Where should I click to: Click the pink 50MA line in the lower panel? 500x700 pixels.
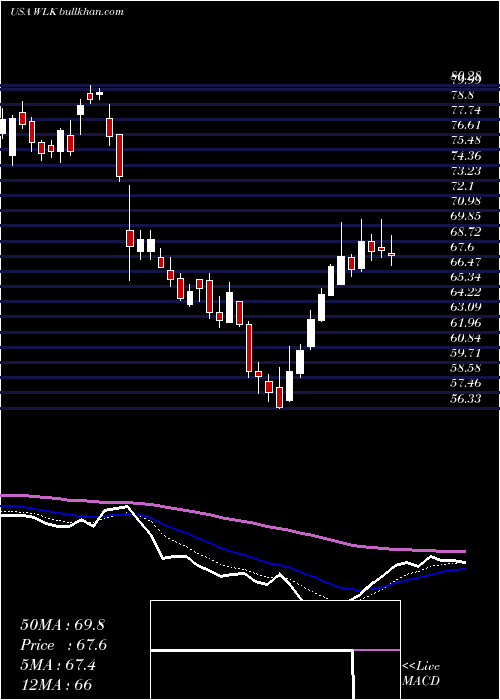click(x=232, y=519)
